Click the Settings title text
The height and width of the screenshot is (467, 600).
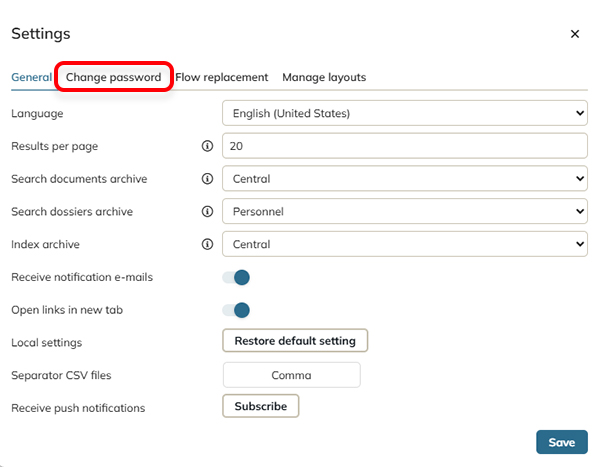pyautogui.click(x=41, y=34)
